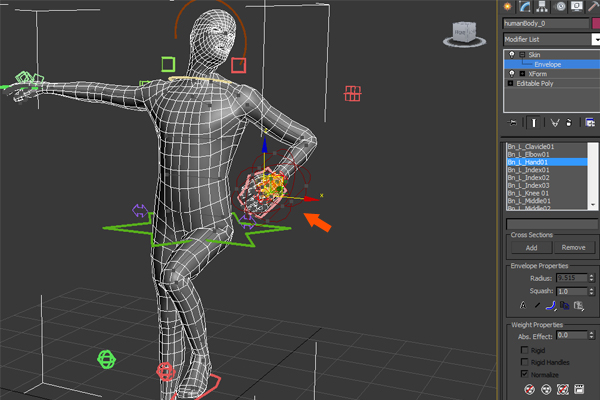Enable the Rigid Handles checkbox
Image resolution: width=600 pixels, height=400 pixels.
tap(524, 362)
